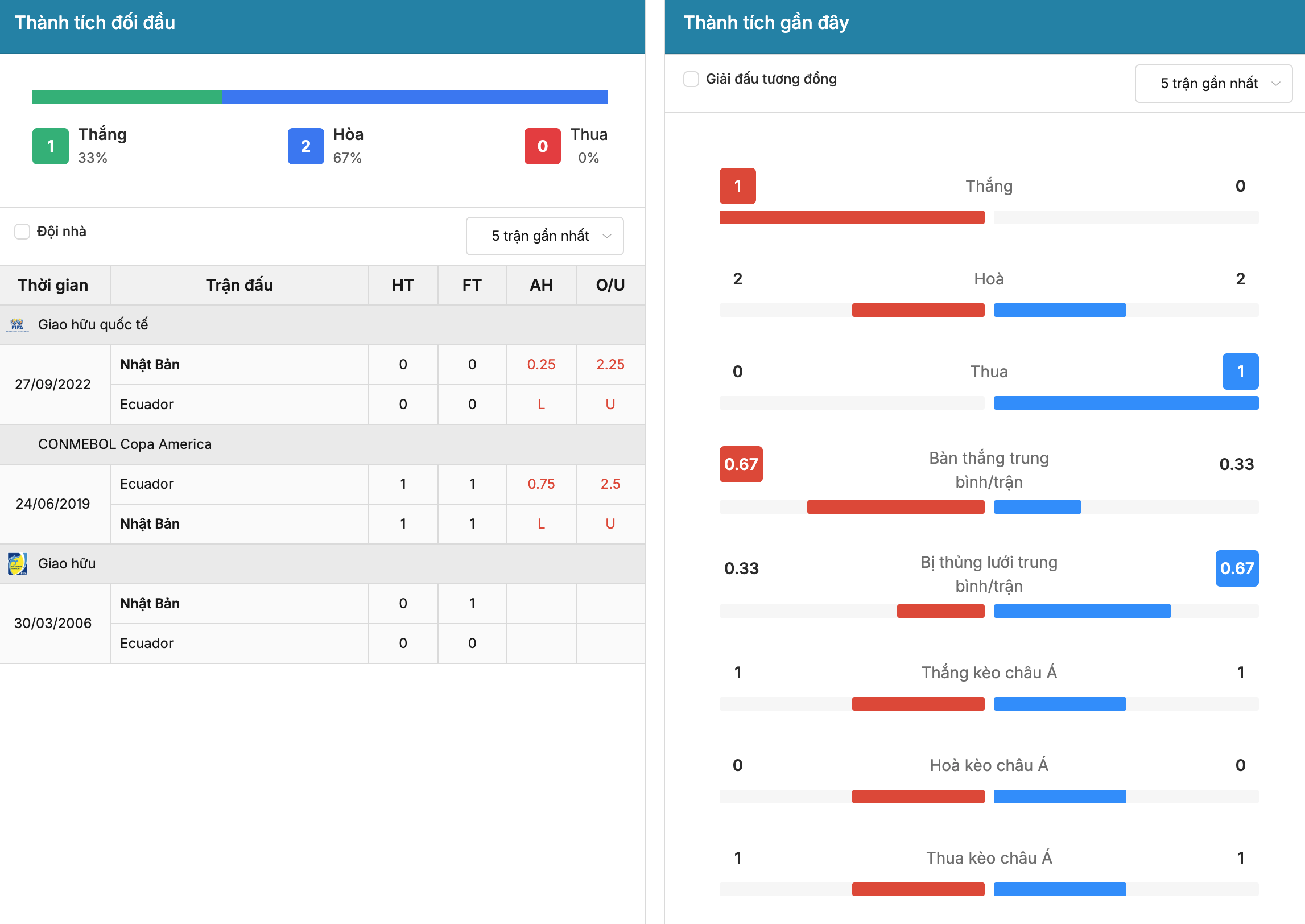Enable the Đội nhà checkbox
The width and height of the screenshot is (1305, 924).
pos(22,232)
